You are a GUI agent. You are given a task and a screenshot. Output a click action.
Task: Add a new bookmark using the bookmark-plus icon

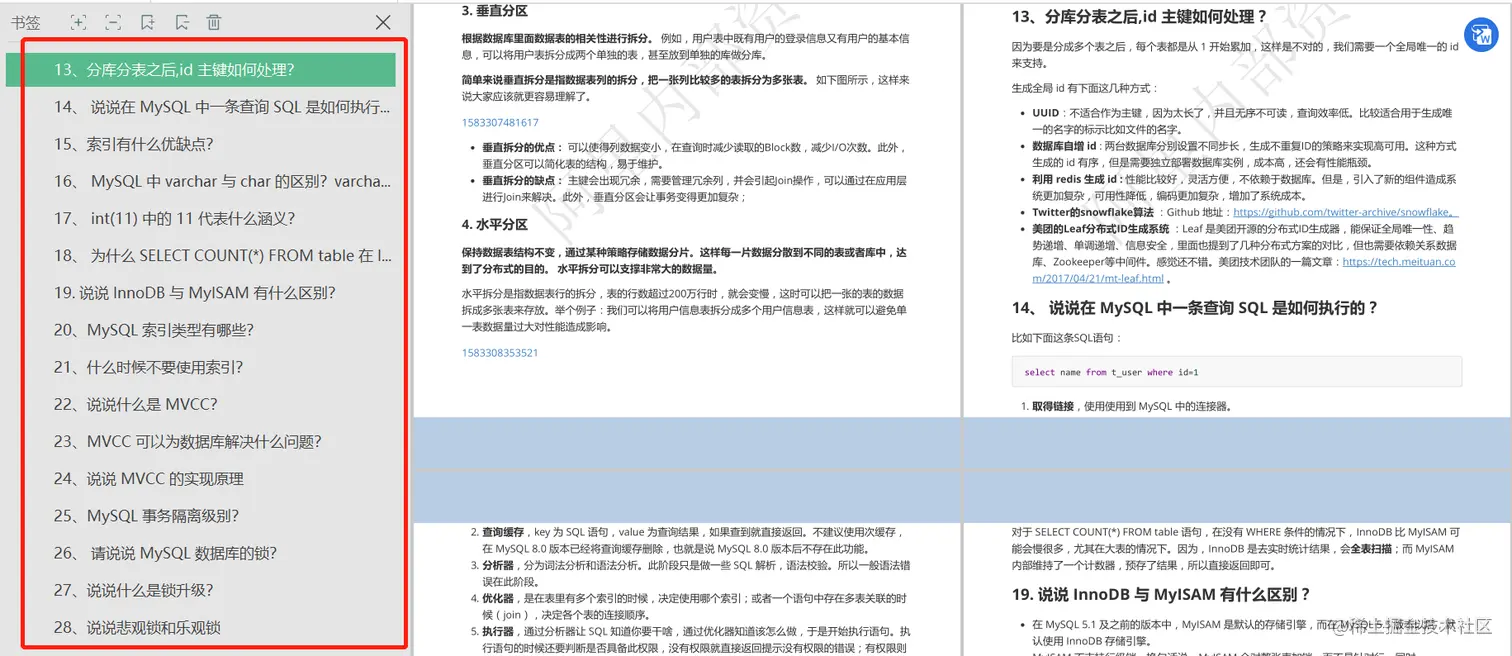tap(147, 22)
